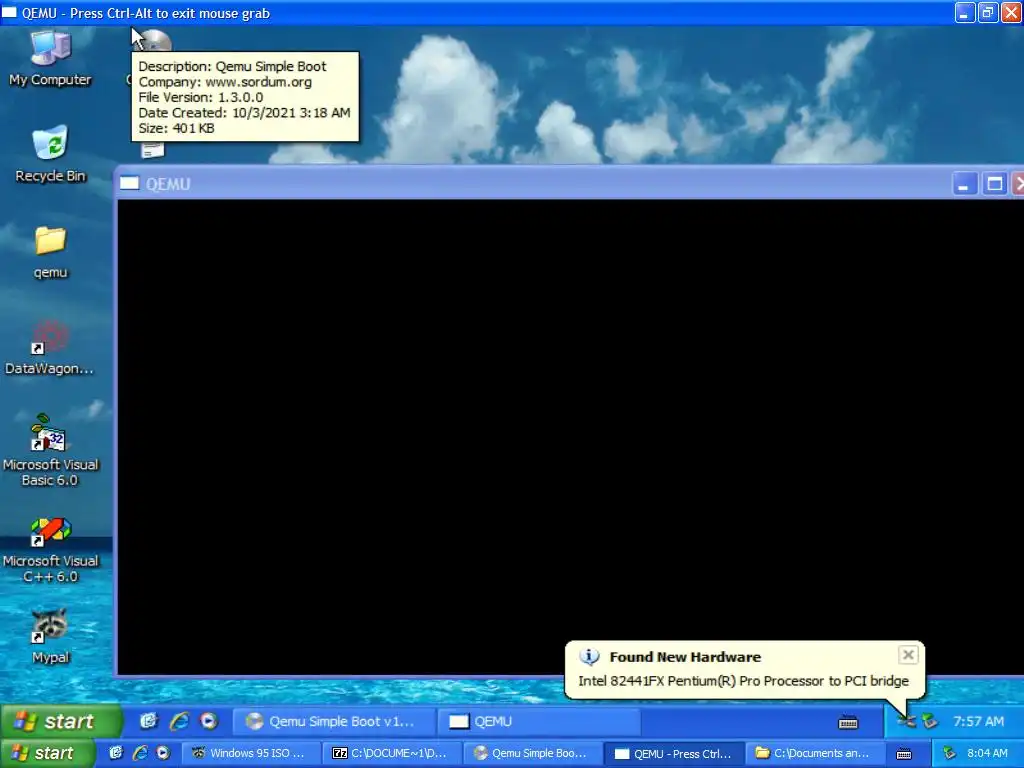1024x768 pixels.
Task: Switch to QEMU - Press Ctrl taskbar button
Action: [x=674, y=754]
